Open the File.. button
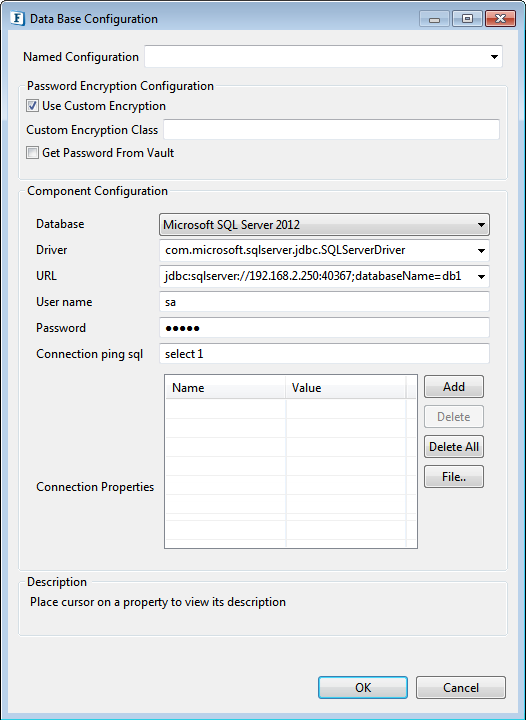The width and height of the screenshot is (526, 720). [453, 477]
